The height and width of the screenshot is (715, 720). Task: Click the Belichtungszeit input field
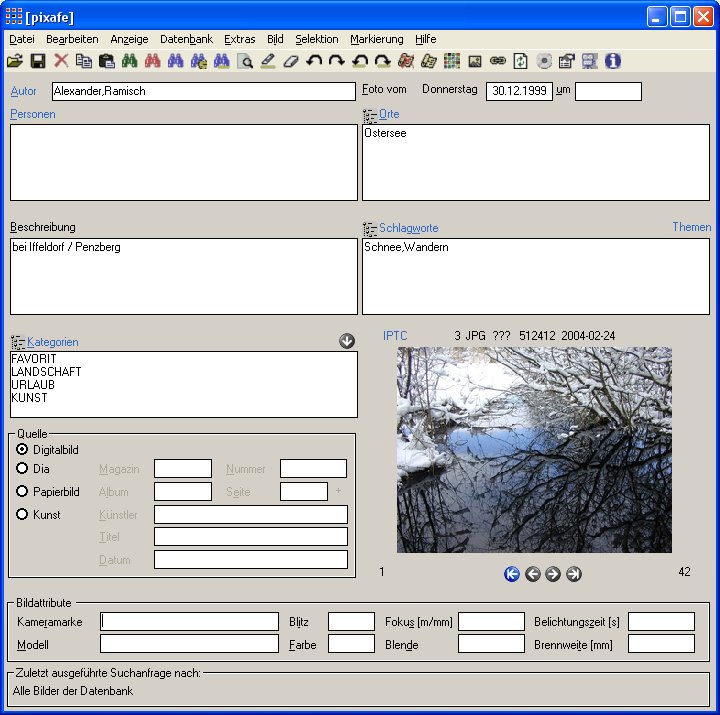(661, 621)
